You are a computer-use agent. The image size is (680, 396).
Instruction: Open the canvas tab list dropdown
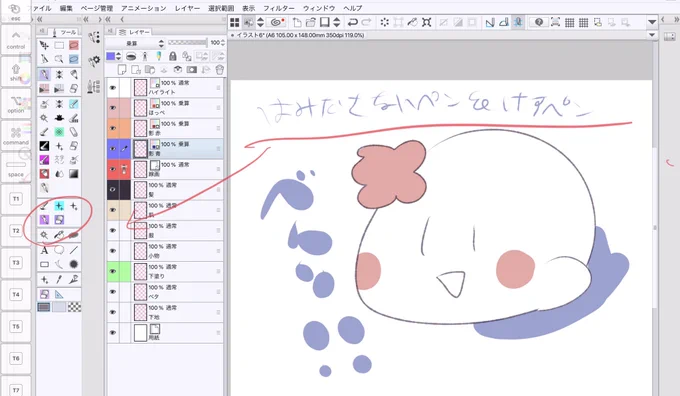(x=652, y=35)
